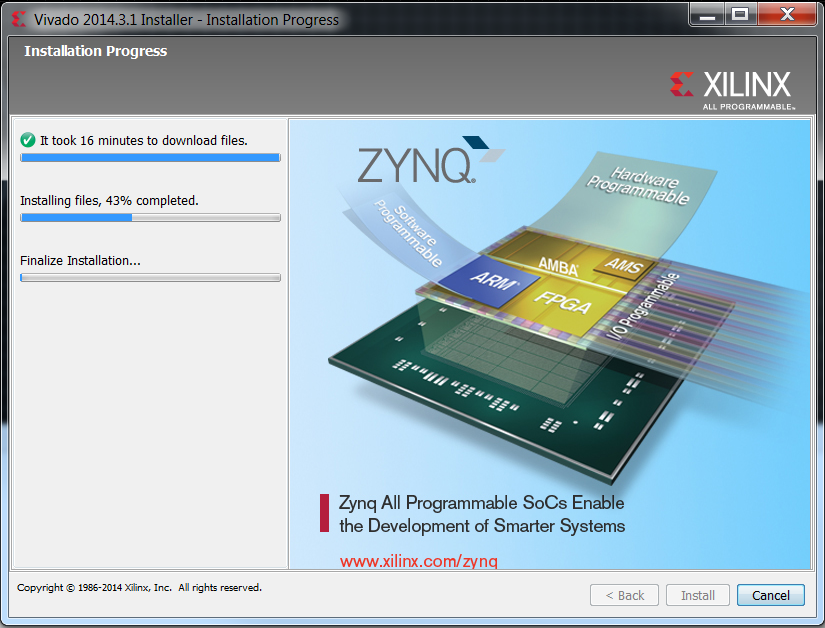
Task: Click the download files progress bar
Action: (150, 158)
